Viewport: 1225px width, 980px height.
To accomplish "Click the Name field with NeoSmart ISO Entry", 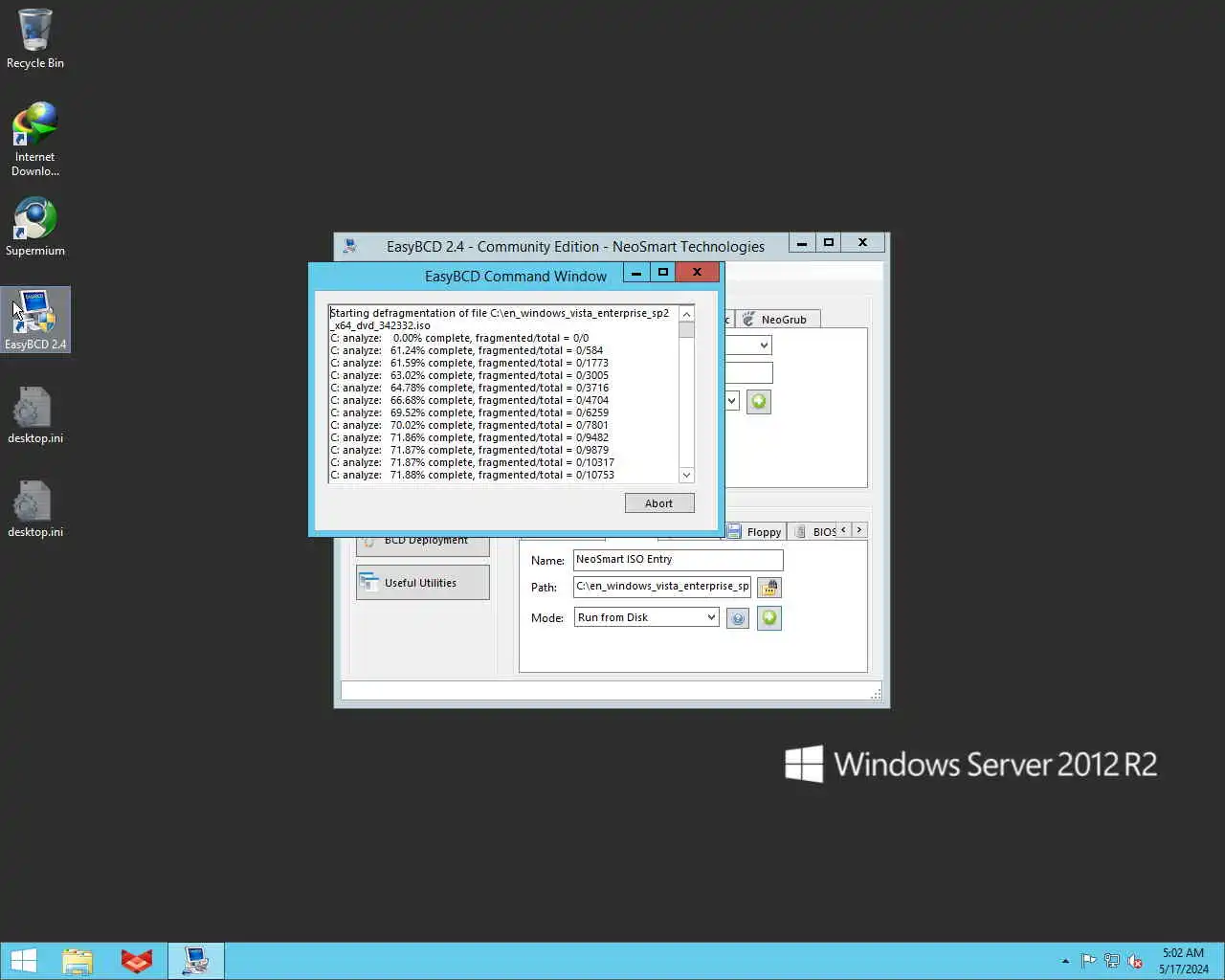I will point(678,560).
